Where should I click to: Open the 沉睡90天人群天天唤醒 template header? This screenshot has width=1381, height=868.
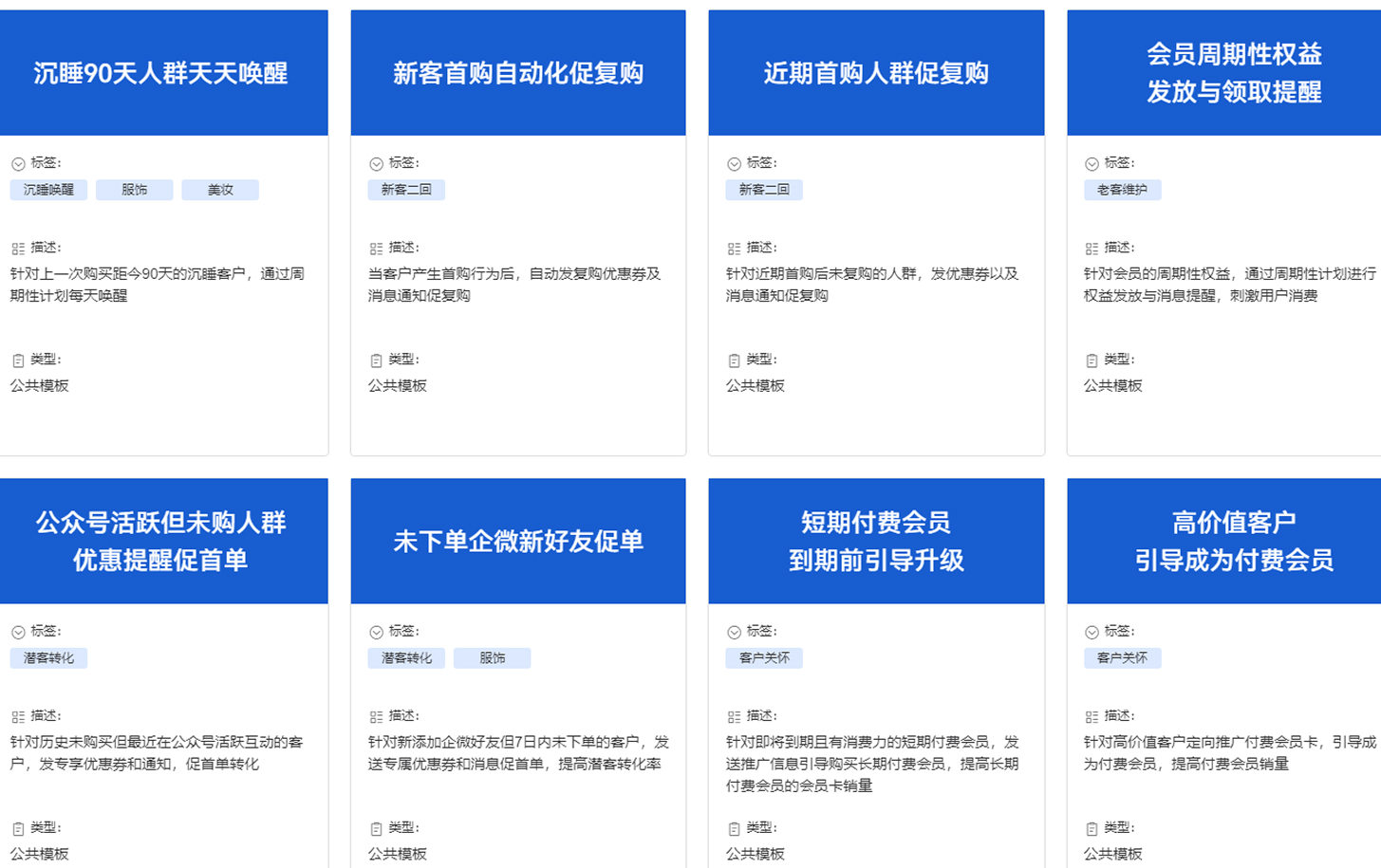click(165, 72)
